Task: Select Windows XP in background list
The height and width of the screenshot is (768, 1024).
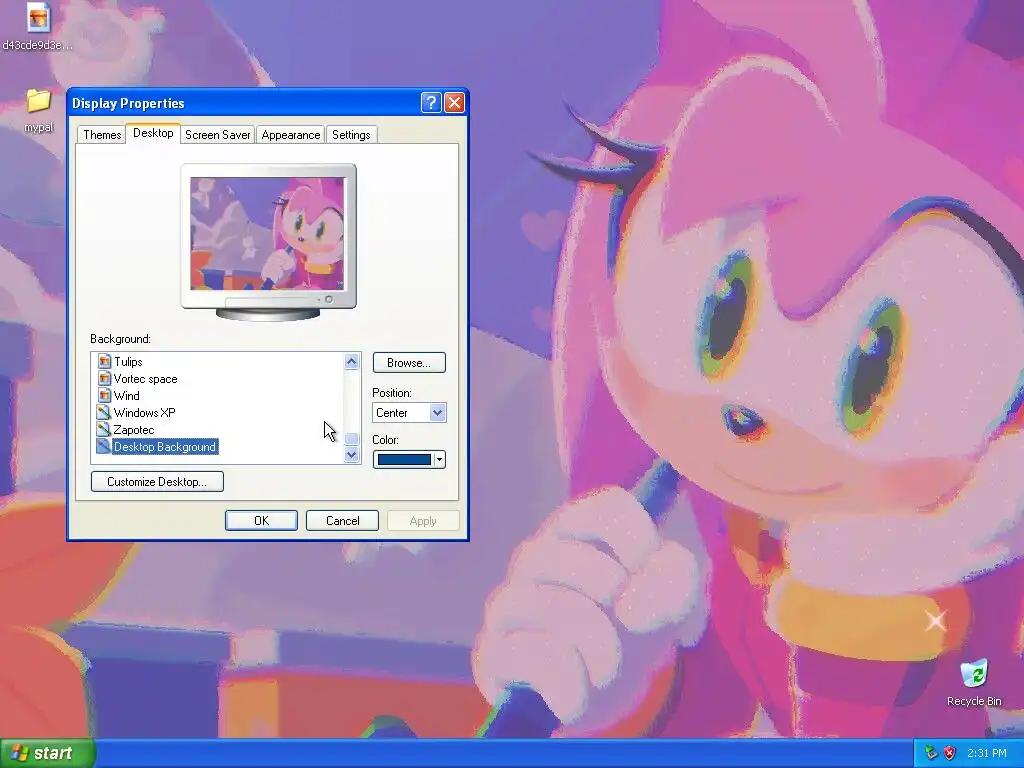Action: click(144, 412)
